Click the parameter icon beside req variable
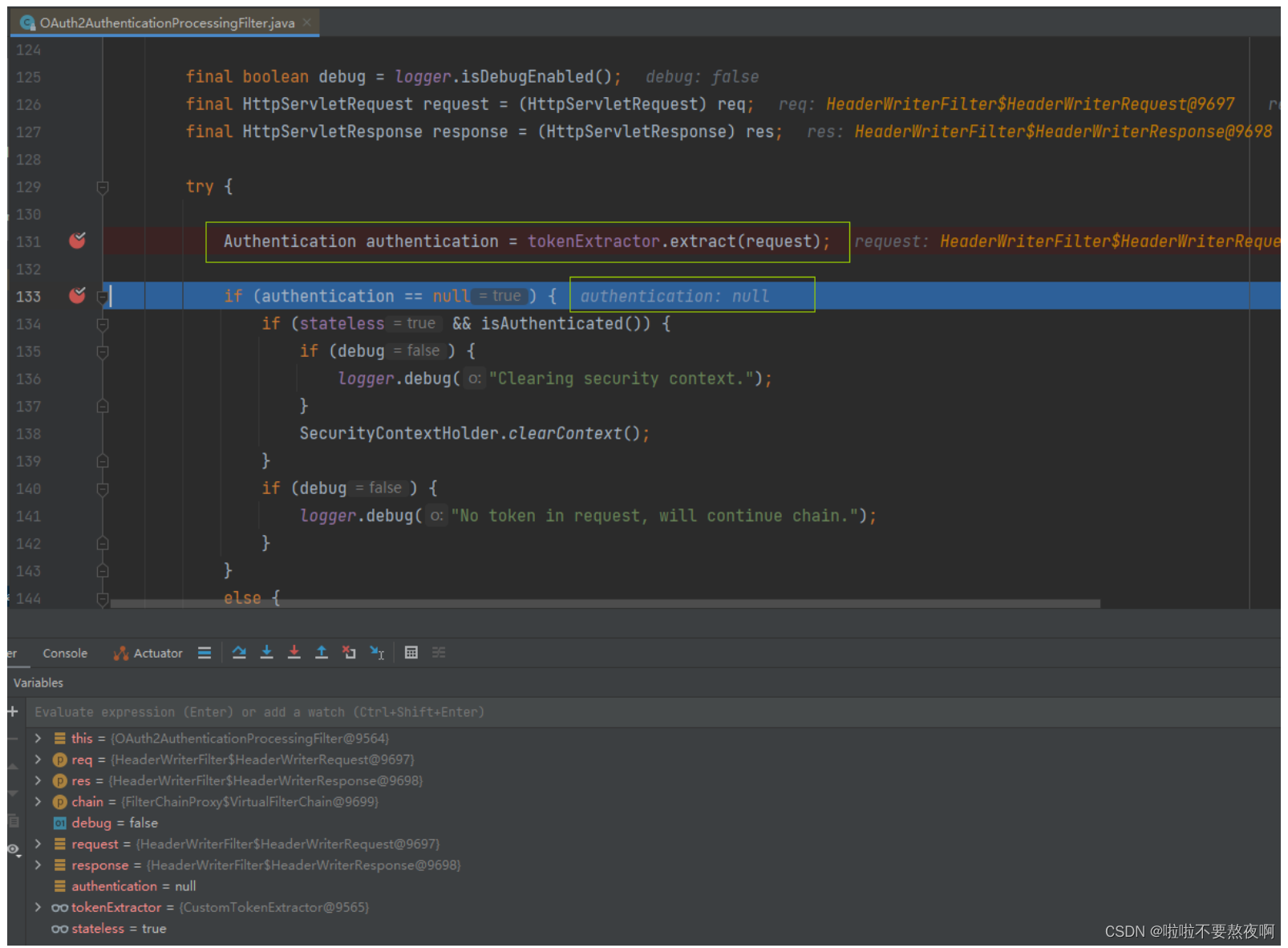The height and width of the screenshot is (948, 1288). (59, 760)
